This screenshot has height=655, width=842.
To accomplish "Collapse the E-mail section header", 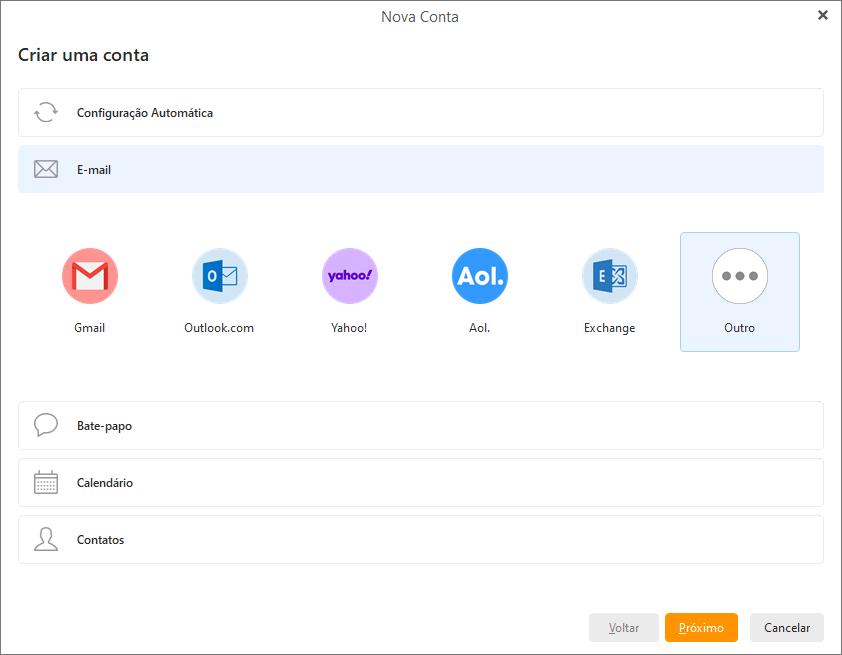I will click(x=421, y=169).
